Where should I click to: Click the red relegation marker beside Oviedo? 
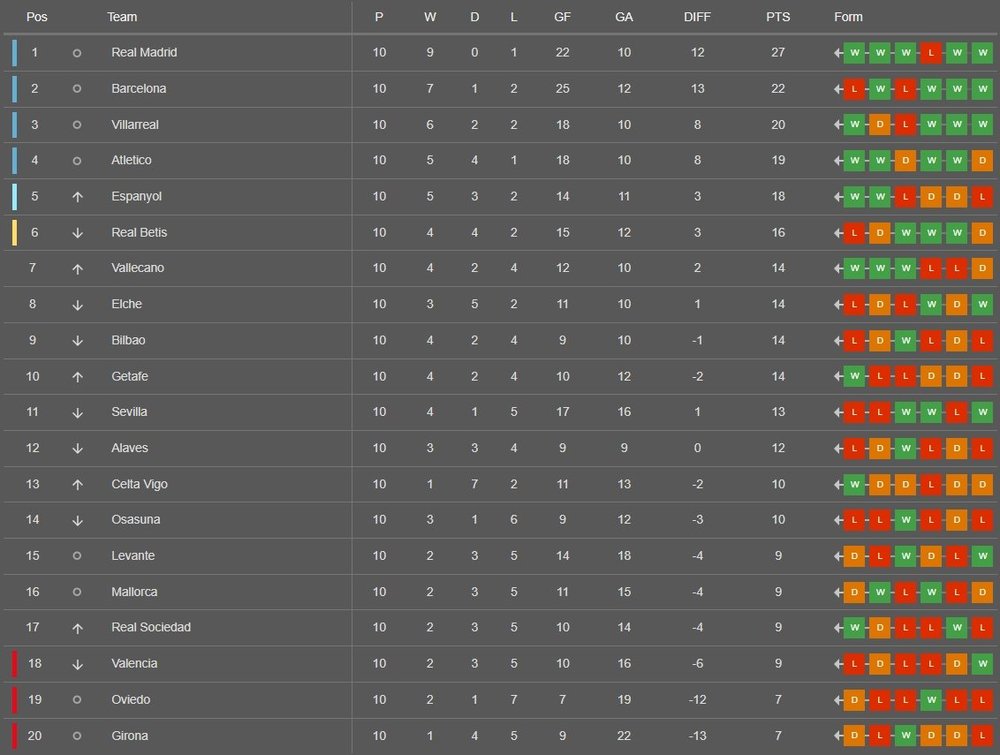15,700
